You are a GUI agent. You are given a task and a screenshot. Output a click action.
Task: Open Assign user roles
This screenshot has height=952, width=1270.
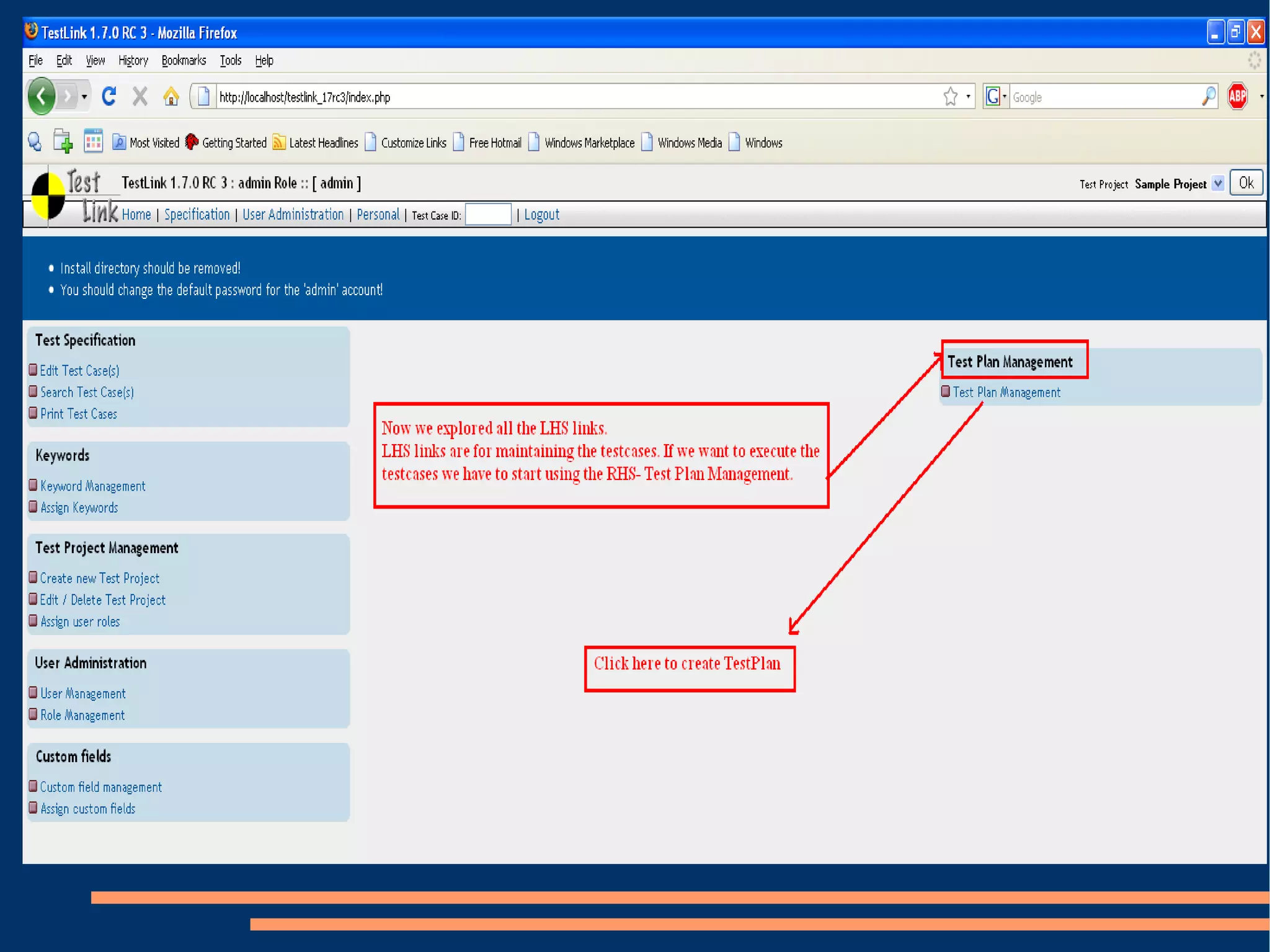click(x=80, y=621)
